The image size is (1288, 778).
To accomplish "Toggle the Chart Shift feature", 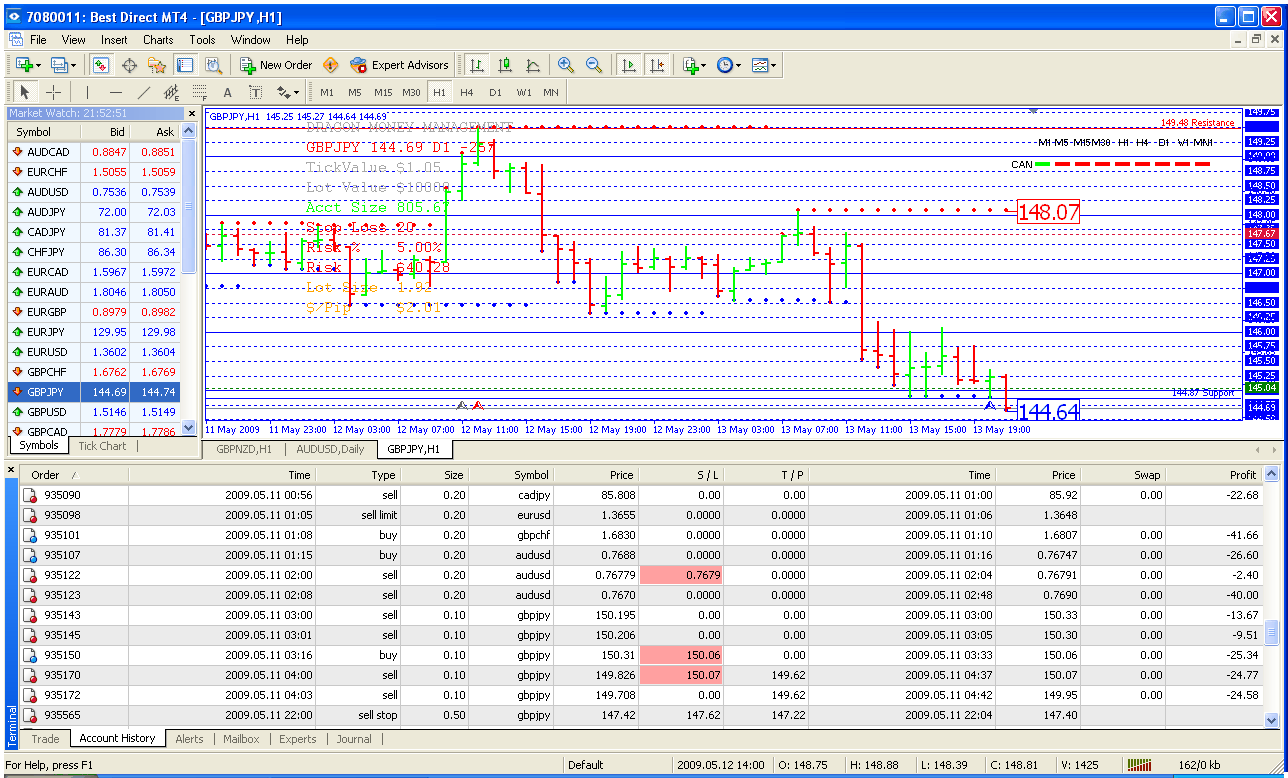I will tap(657, 65).
